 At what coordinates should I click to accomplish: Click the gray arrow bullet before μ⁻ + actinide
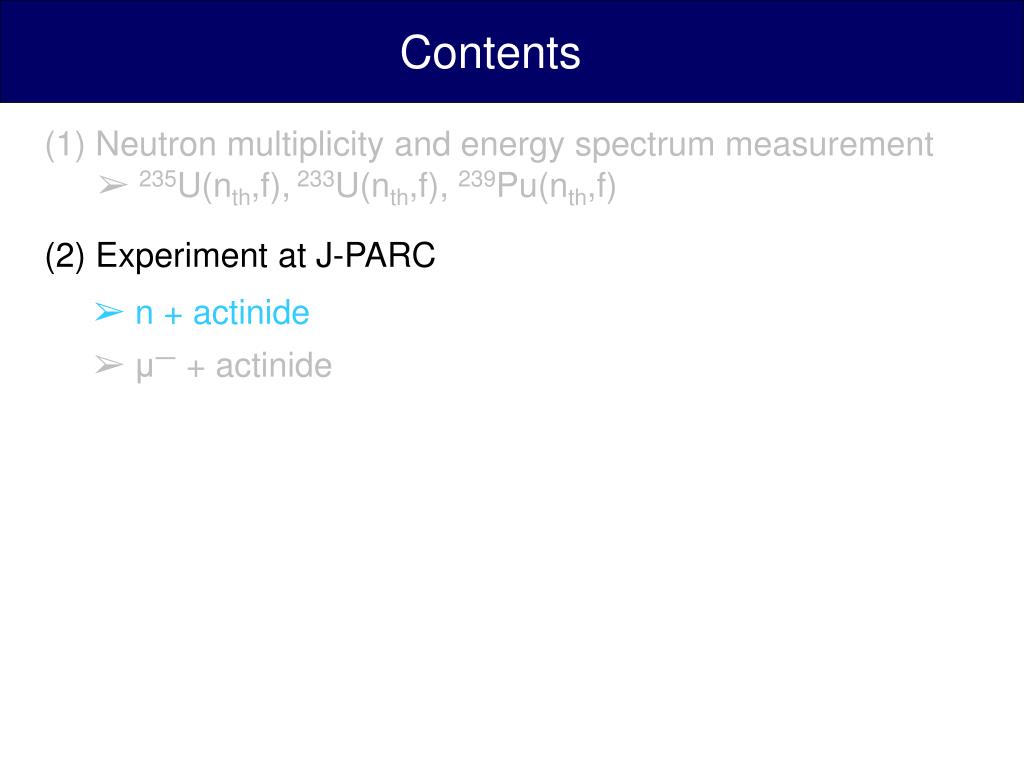click(108, 364)
